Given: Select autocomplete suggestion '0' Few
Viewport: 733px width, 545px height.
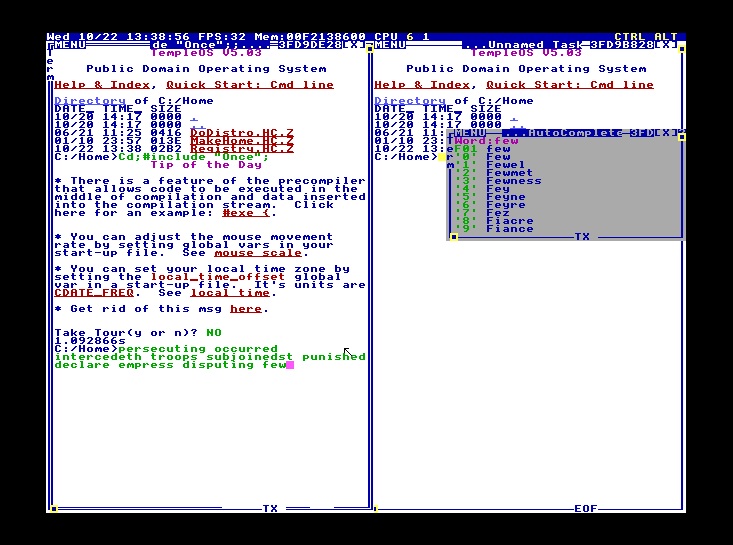Looking at the screenshot, I should pos(482,157).
